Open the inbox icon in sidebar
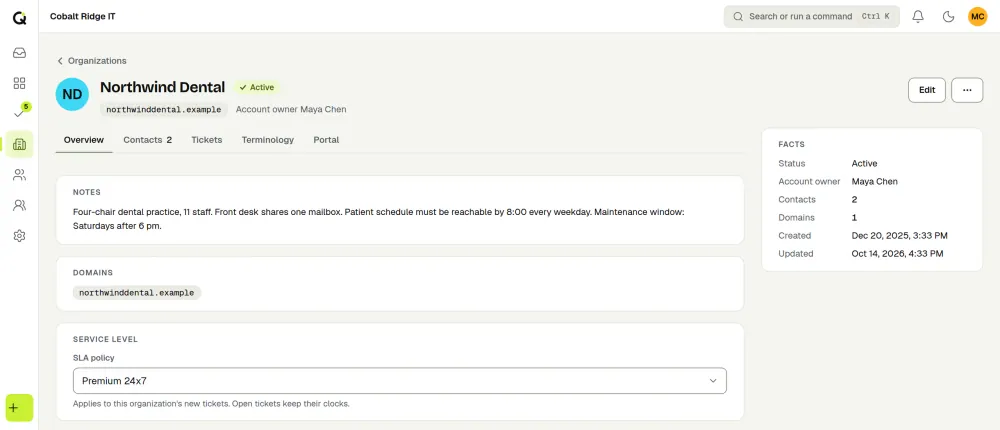The image size is (1000, 430). click(19, 53)
